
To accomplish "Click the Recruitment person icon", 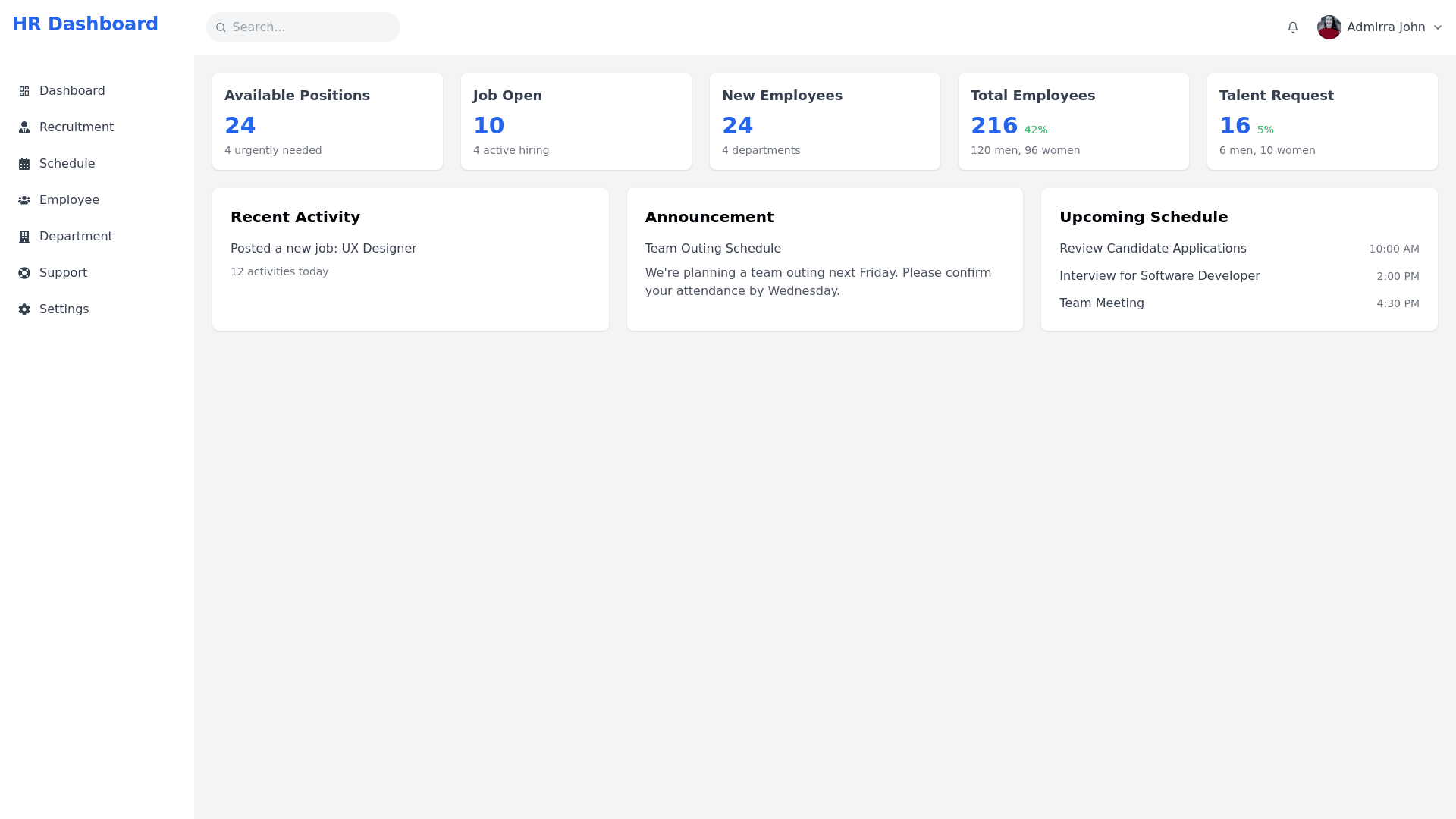I will point(24,127).
